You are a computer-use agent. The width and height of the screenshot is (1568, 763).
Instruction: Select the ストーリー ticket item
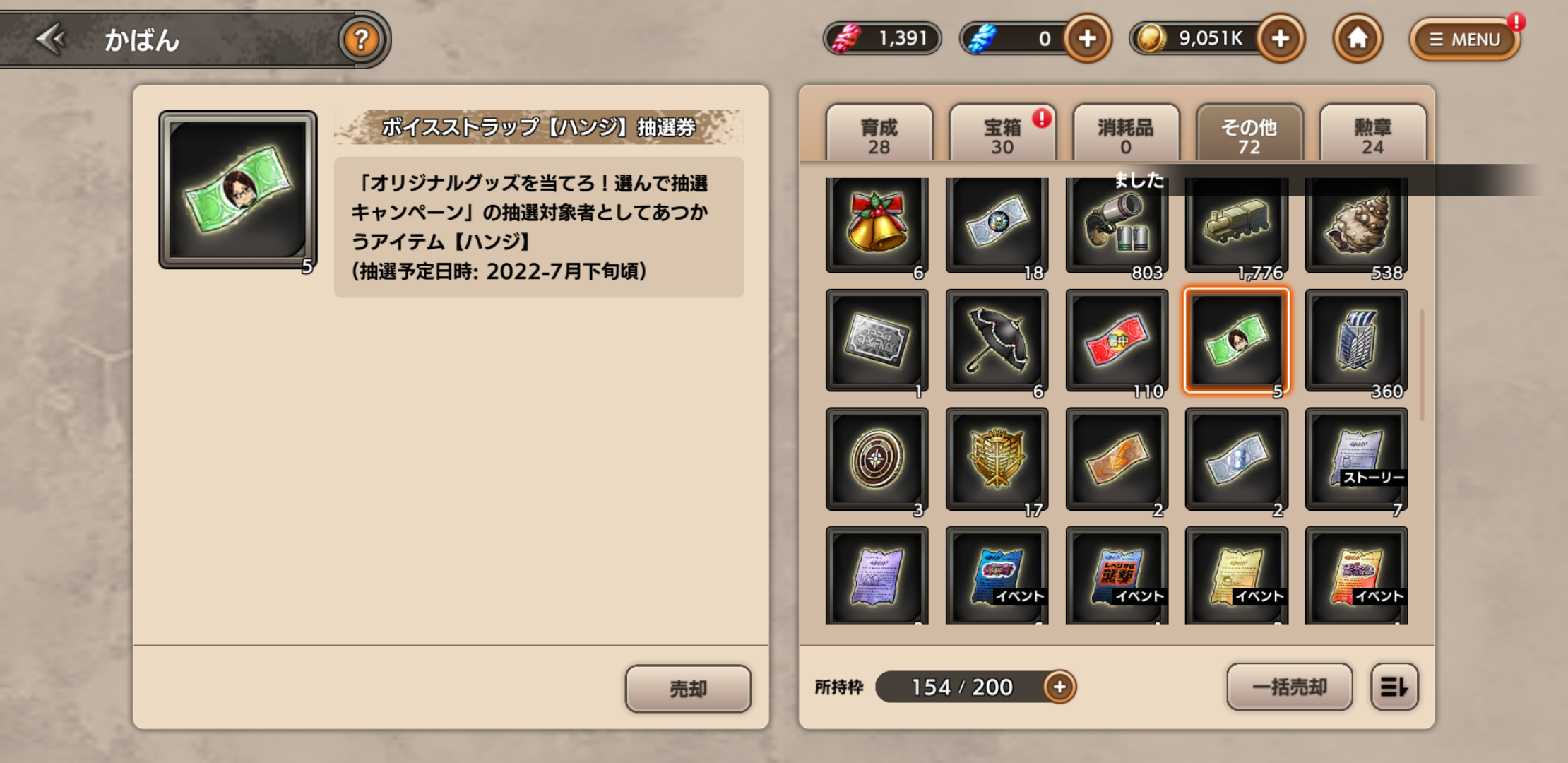click(x=1356, y=459)
